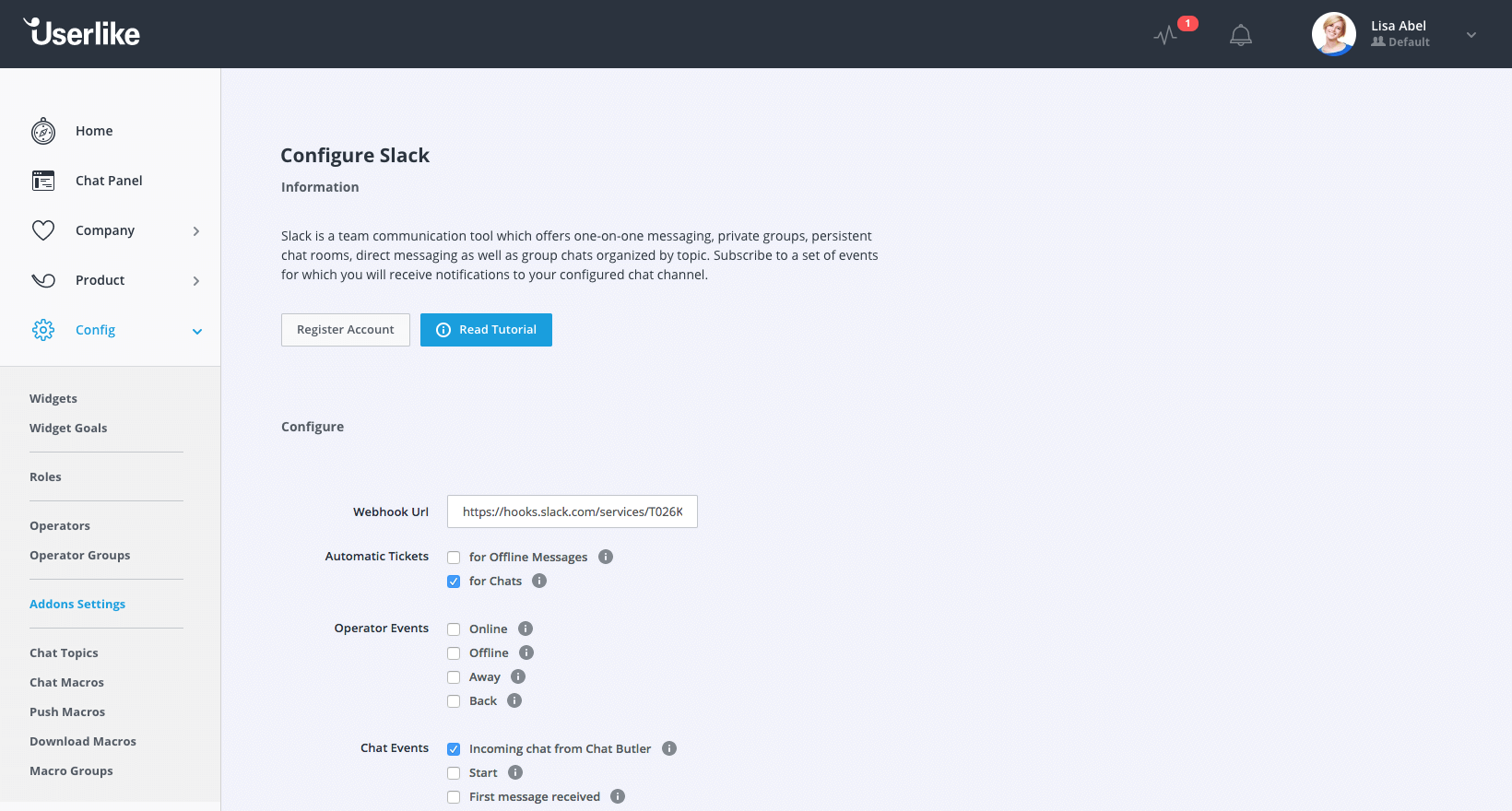1512x811 pixels.
Task: Select the Company menu item
Action: pyautogui.click(x=105, y=230)
